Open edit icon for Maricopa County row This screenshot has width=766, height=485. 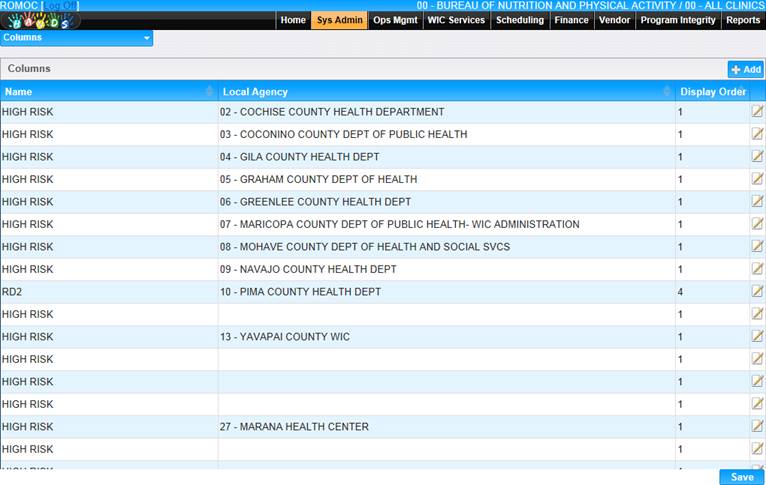click(x=757, y=224)
